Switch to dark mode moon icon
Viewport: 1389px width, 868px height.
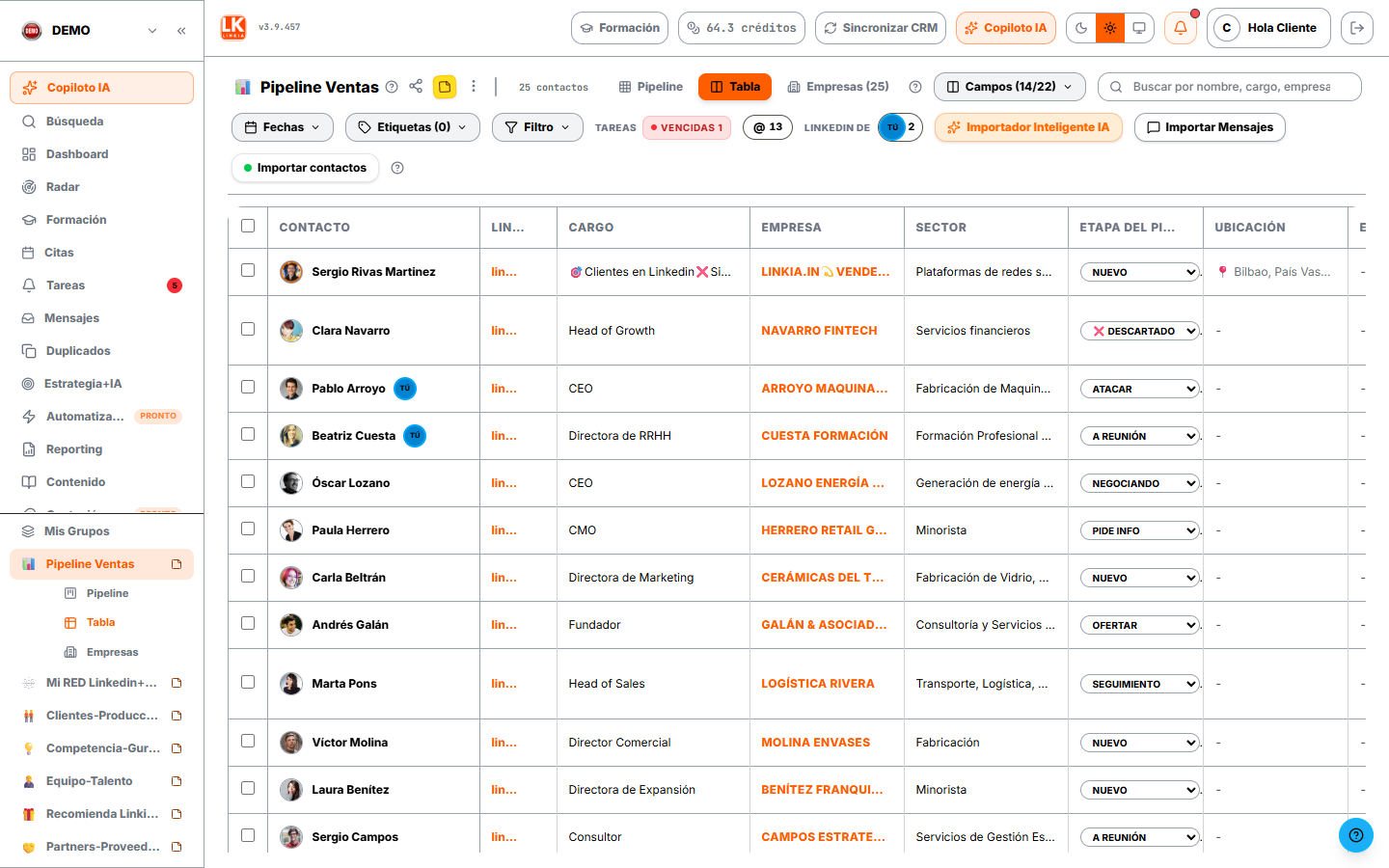[x=1081, y=28]
